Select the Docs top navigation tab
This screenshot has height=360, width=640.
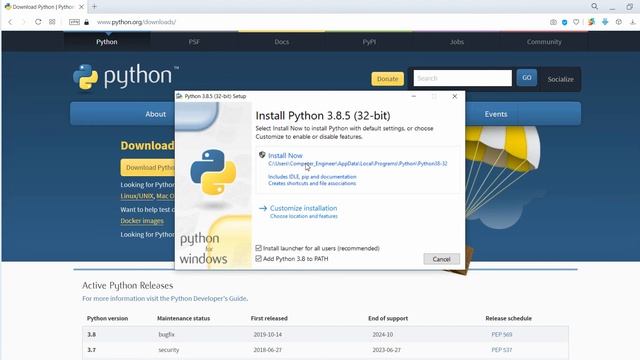282,42
